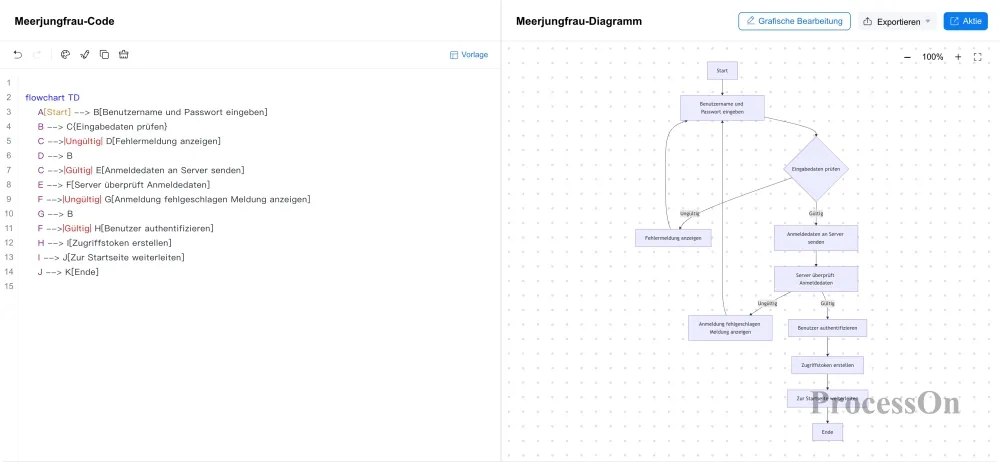
Task: Open the Vorlage template picker
Action: 469,55
